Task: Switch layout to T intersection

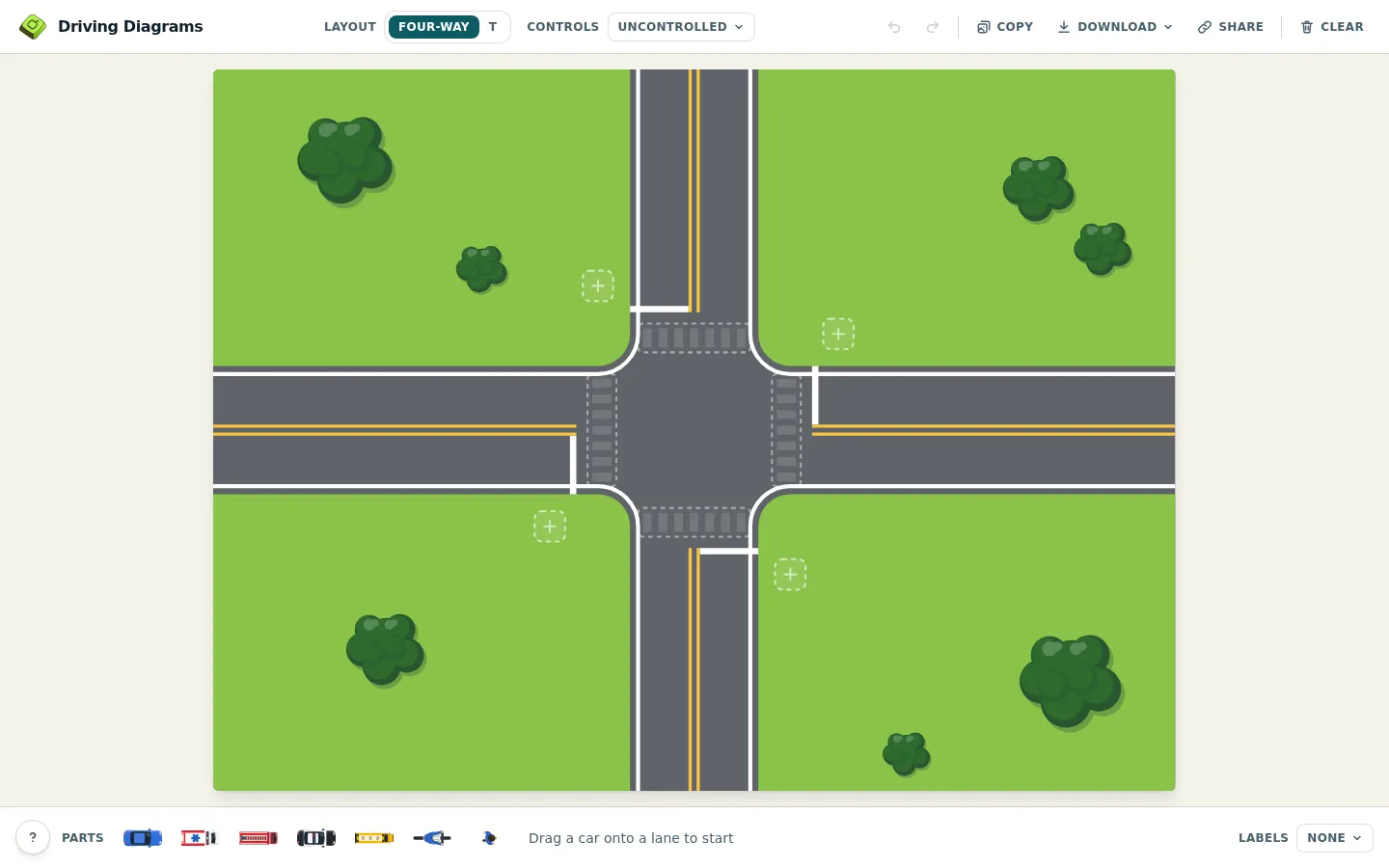Action: (x=493, y=27)
